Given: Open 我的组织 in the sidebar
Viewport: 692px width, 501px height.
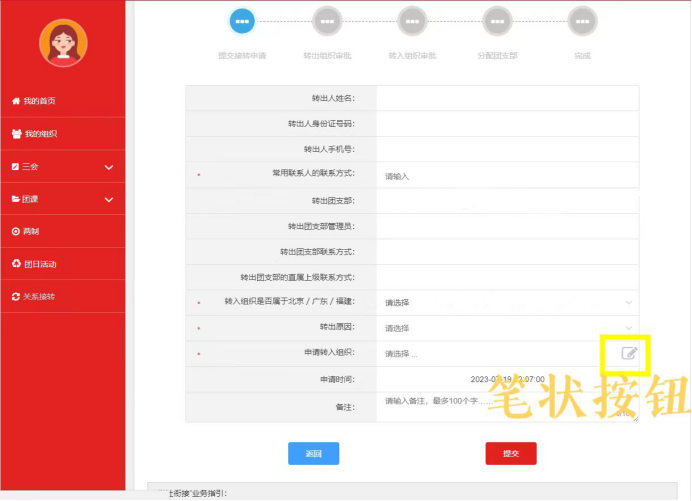Looking at the screenshot, I should (40, 134).
